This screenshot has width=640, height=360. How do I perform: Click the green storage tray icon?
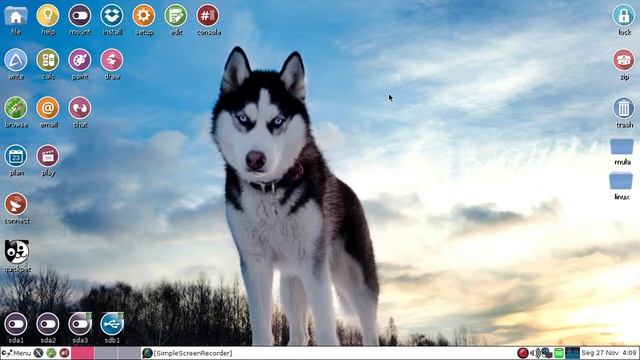coord(559,353)
